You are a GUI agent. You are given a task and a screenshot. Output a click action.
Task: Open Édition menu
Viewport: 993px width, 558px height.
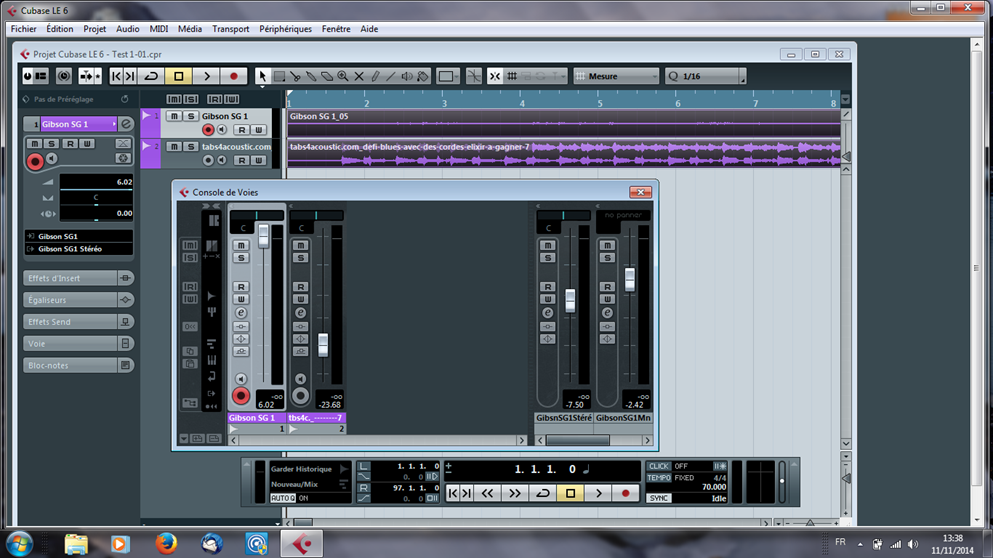60,29
